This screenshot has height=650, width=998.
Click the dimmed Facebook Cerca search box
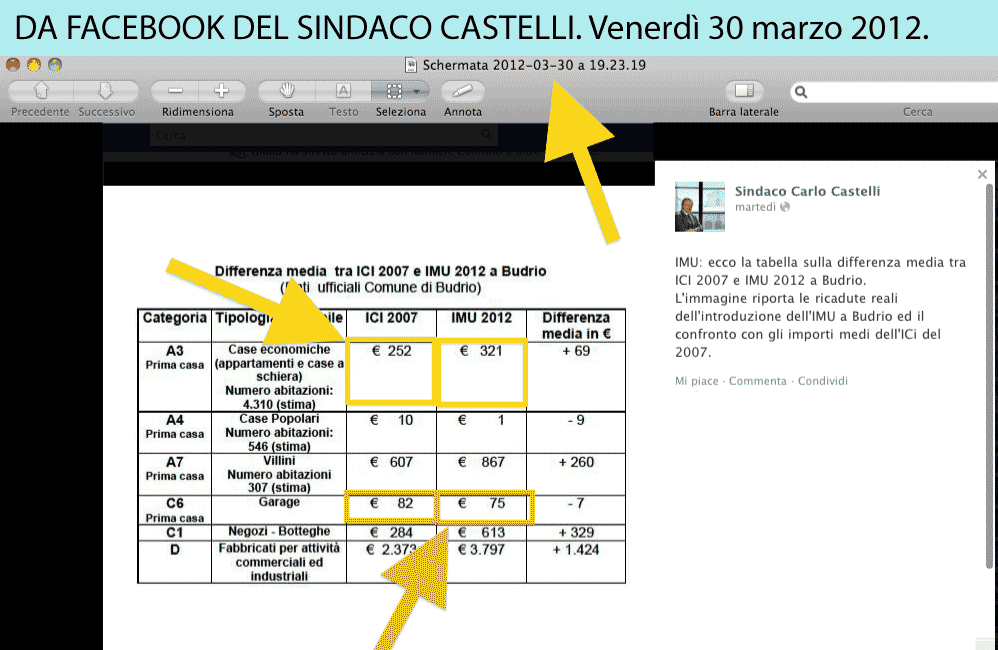323,135
